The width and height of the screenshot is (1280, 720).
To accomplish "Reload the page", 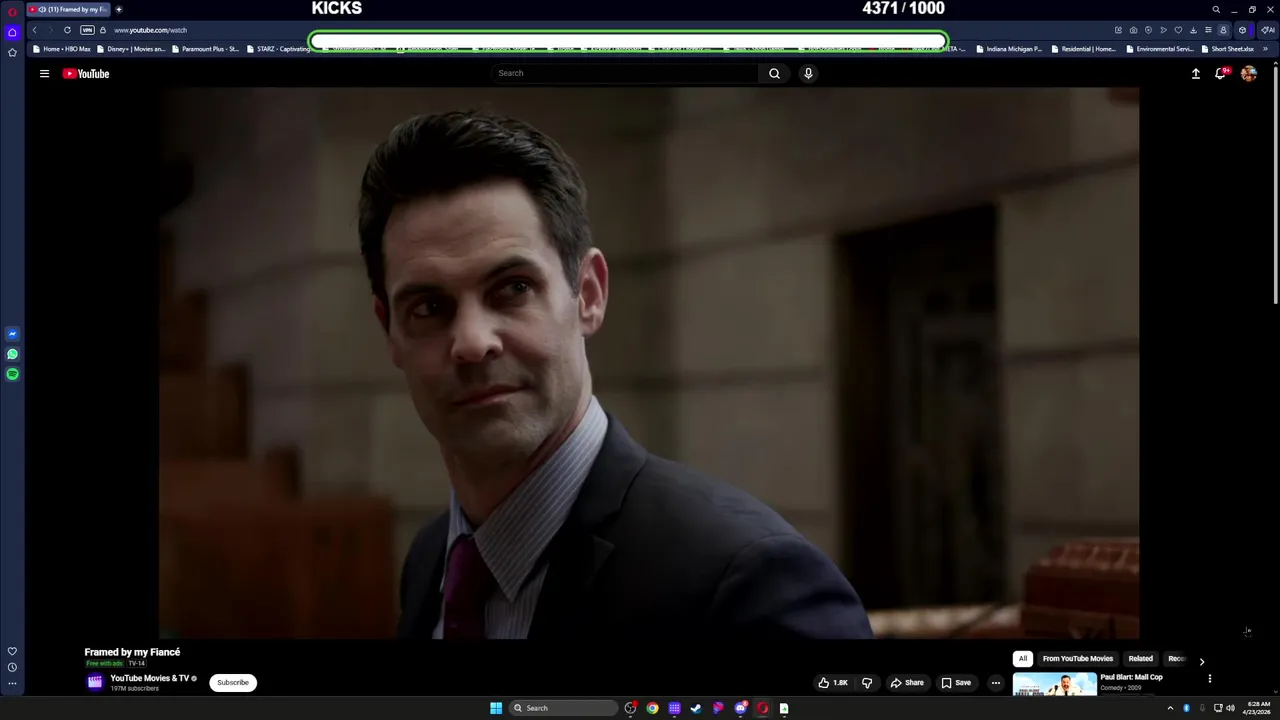I will pos(67,30).
